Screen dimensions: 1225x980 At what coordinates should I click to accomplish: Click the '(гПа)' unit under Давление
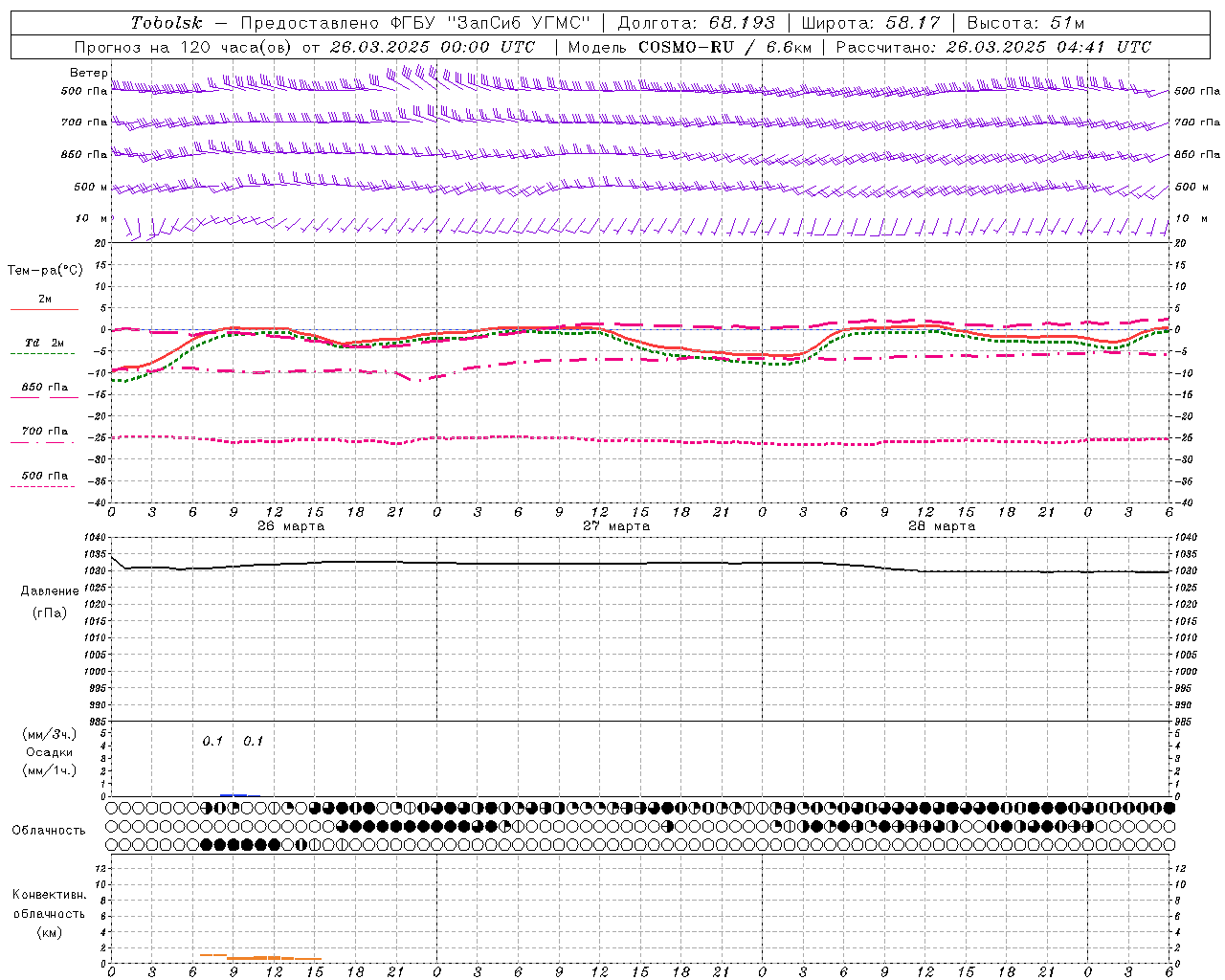[50, 612]
